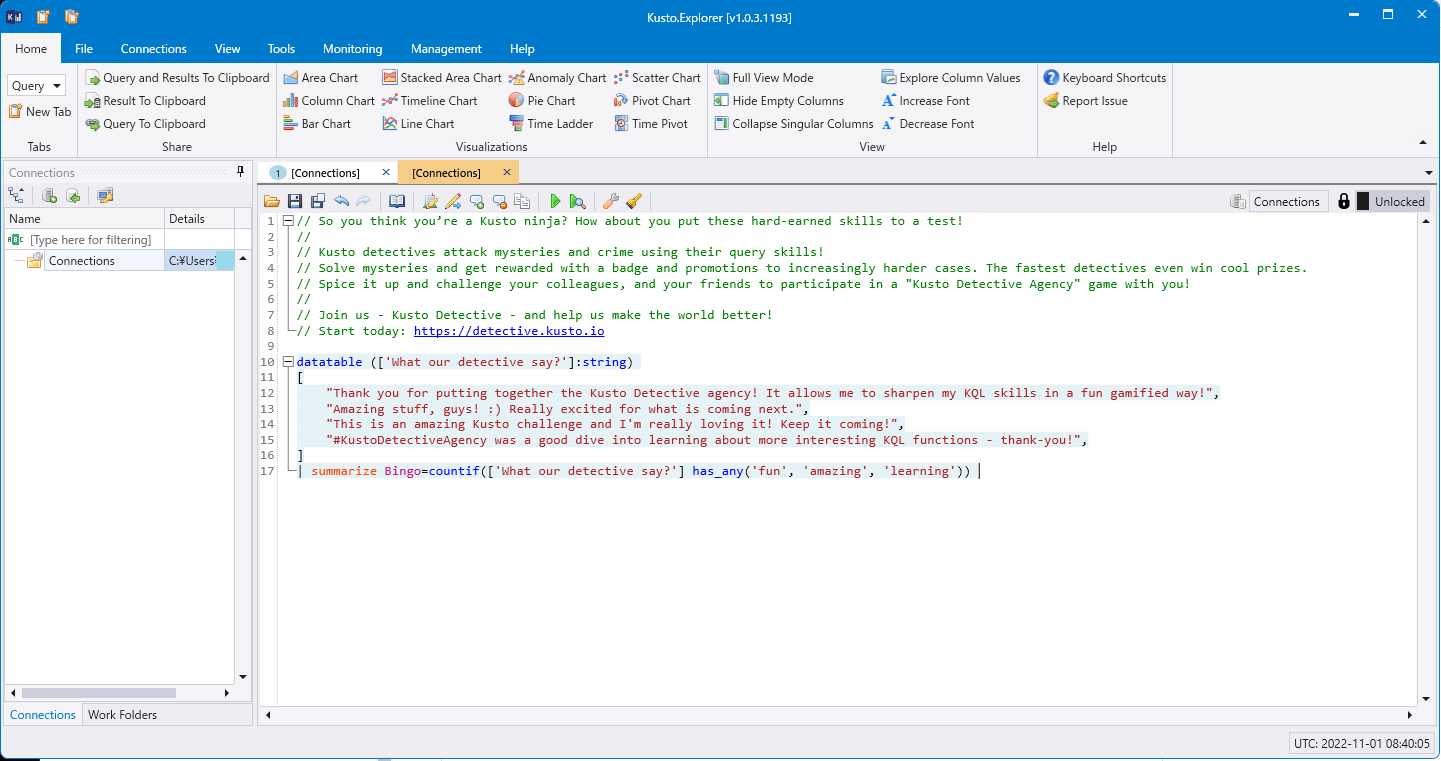This screenshot has height=761, width=1441.
Task: Open the detective.kusto.io link
Action: [x=509, y=331]
